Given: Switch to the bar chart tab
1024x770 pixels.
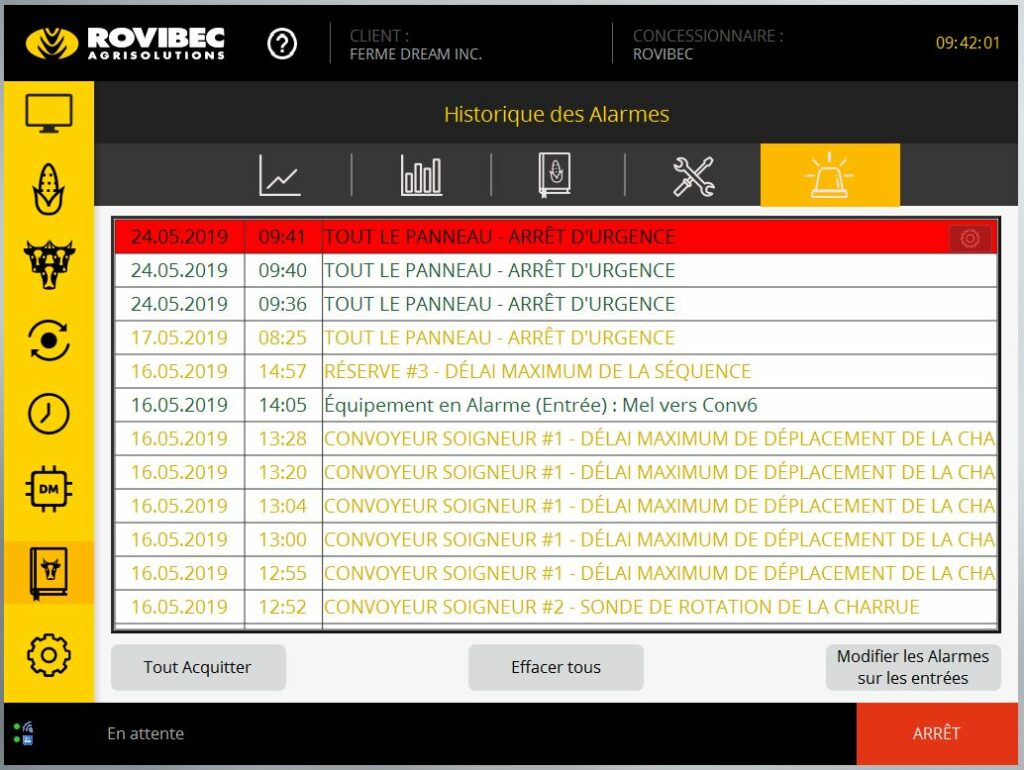Looking at the screenshot, I should (421, 175).
